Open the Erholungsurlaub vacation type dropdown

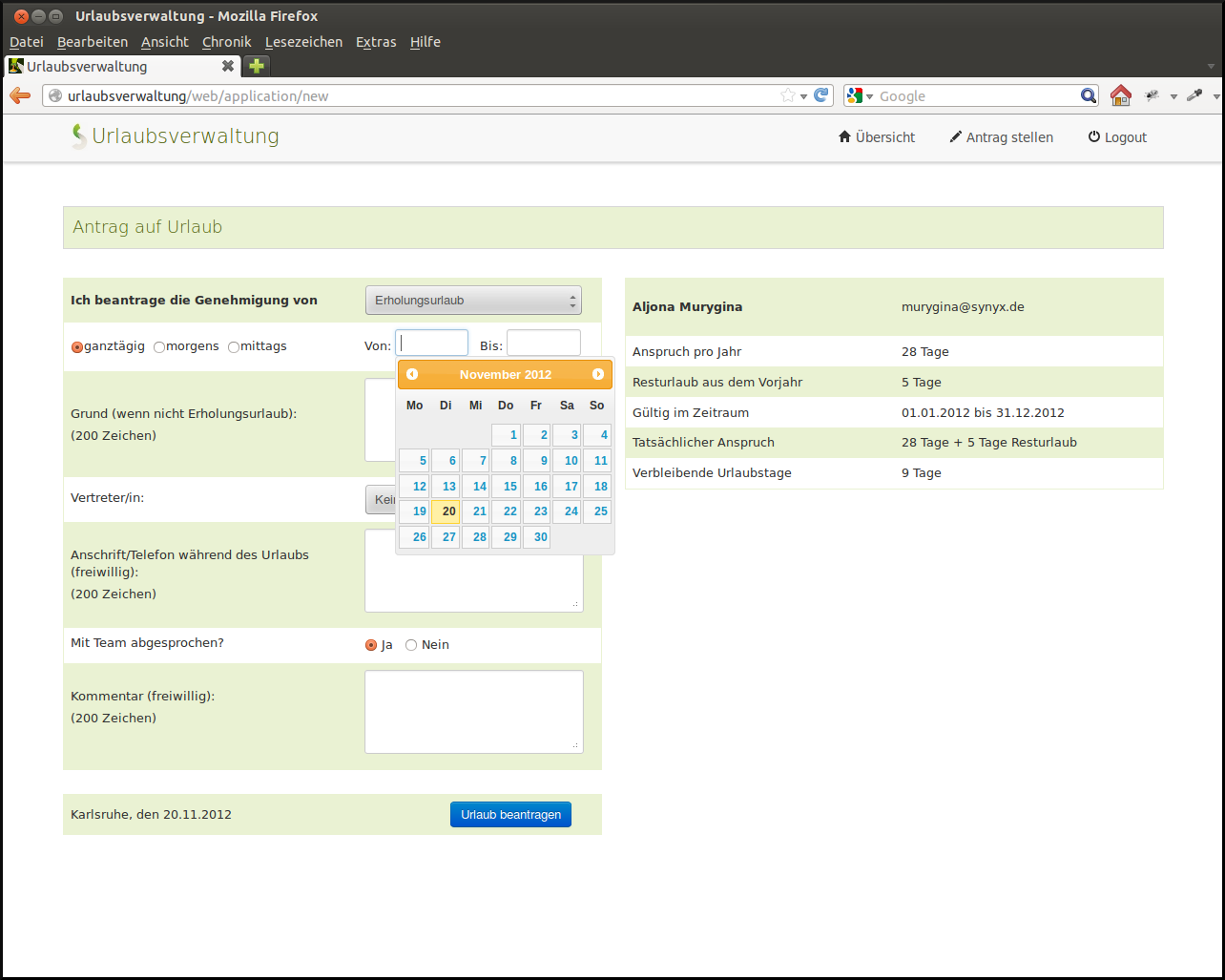pos(473,301)
